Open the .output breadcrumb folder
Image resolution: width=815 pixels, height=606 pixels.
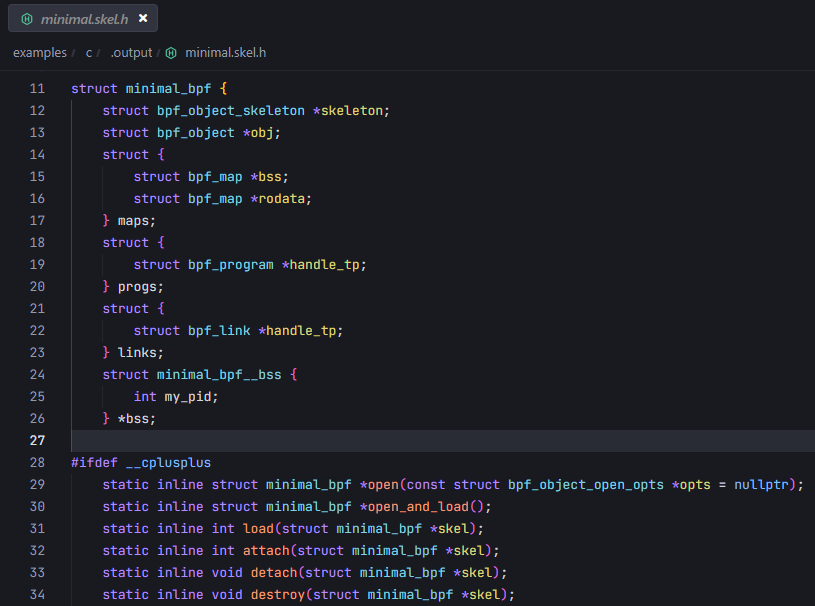132,52
